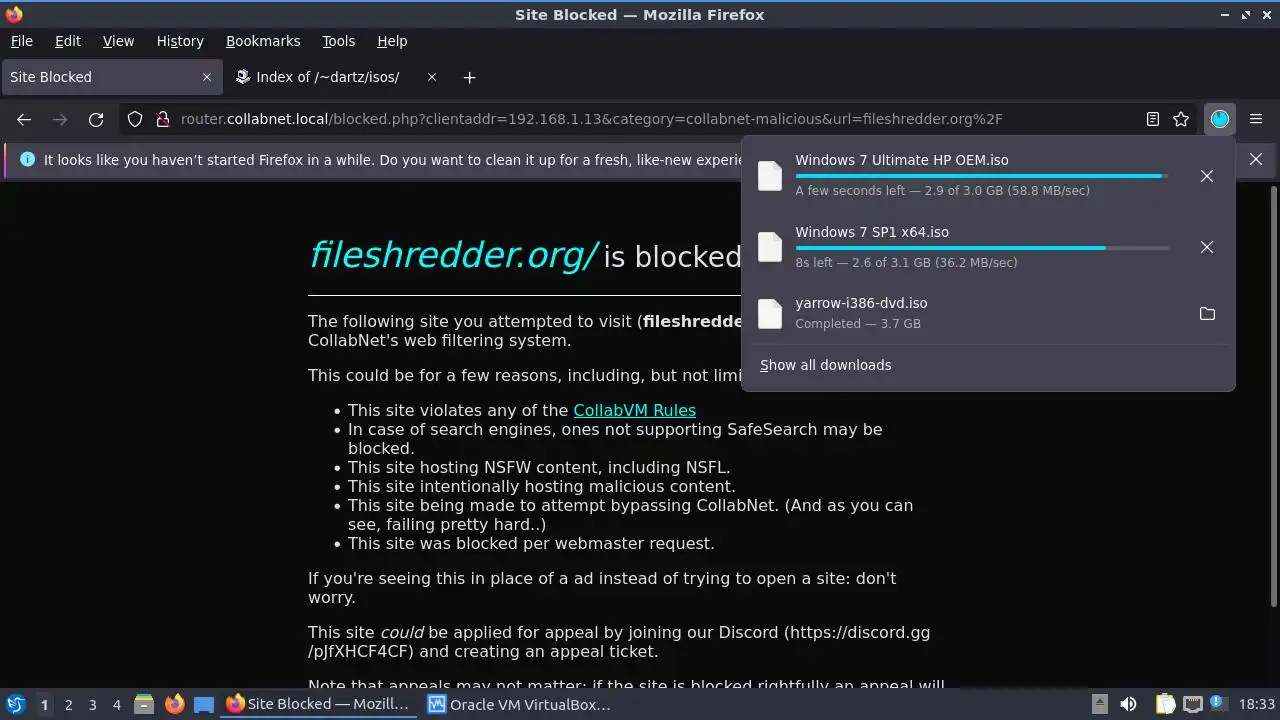Click the forward navigation arrow
Image resolution: width=1280 pixels, height=720 pixels.
coord(60,119)
